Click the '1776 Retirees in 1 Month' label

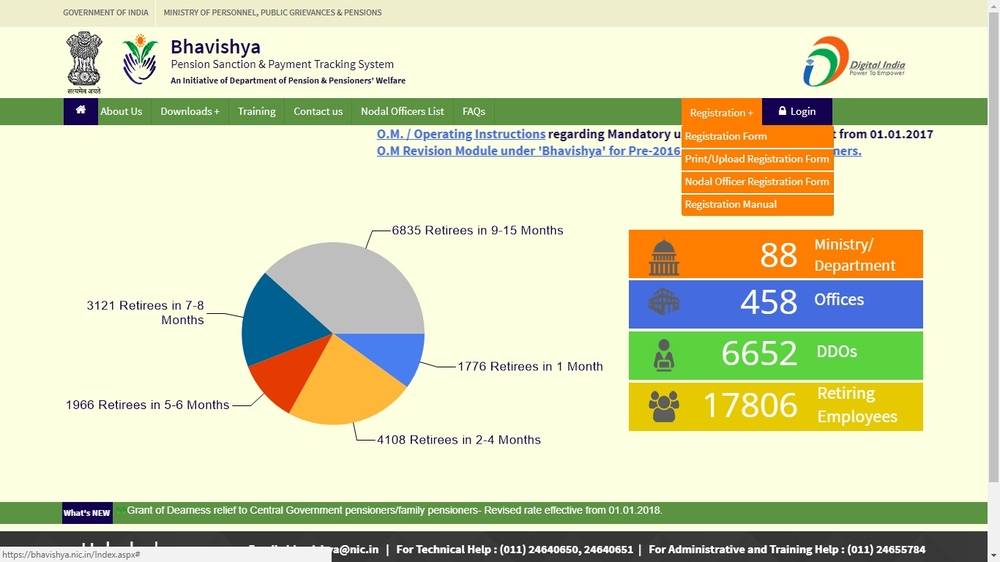530,367
